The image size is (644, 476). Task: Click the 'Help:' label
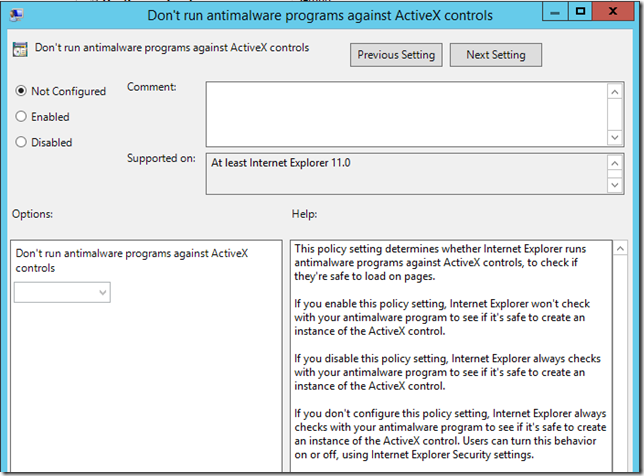304,214
